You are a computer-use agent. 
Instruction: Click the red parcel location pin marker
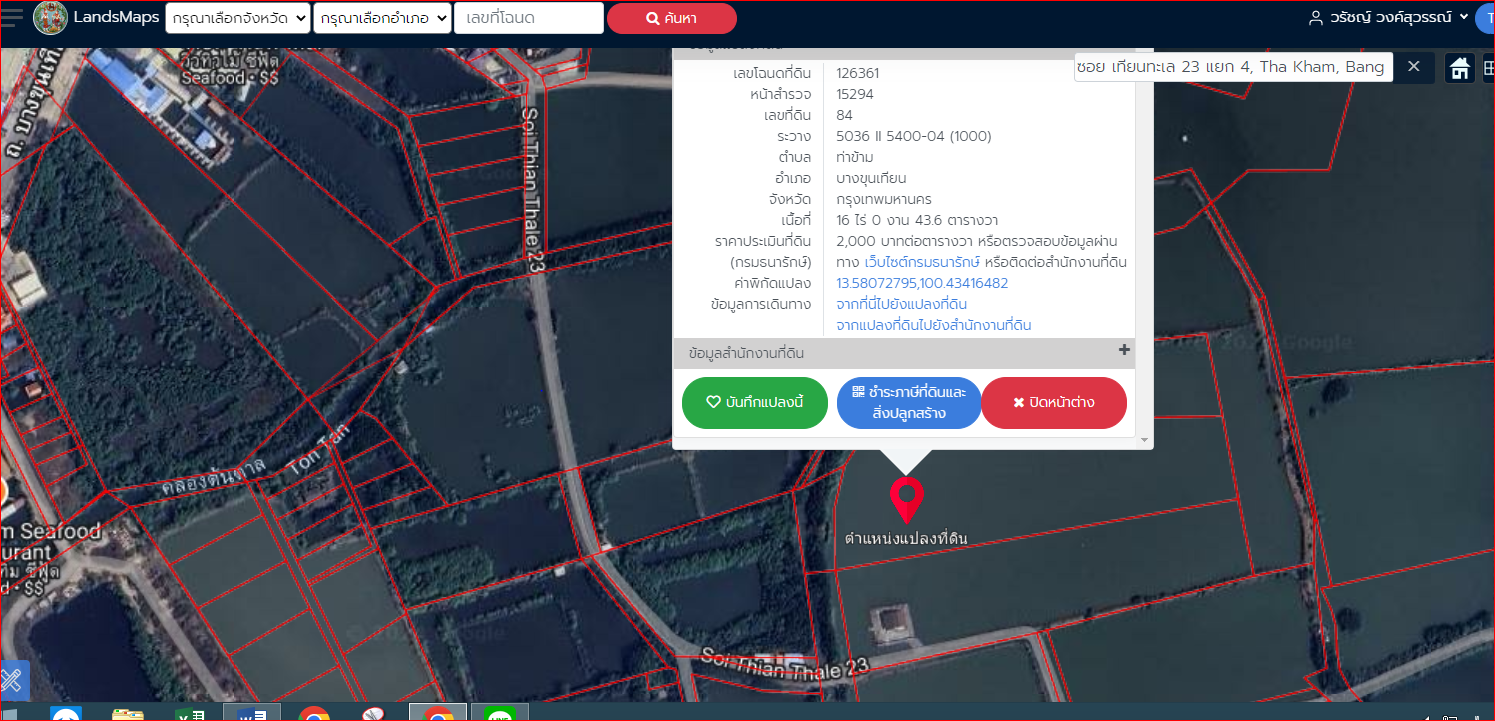[906, 500]
